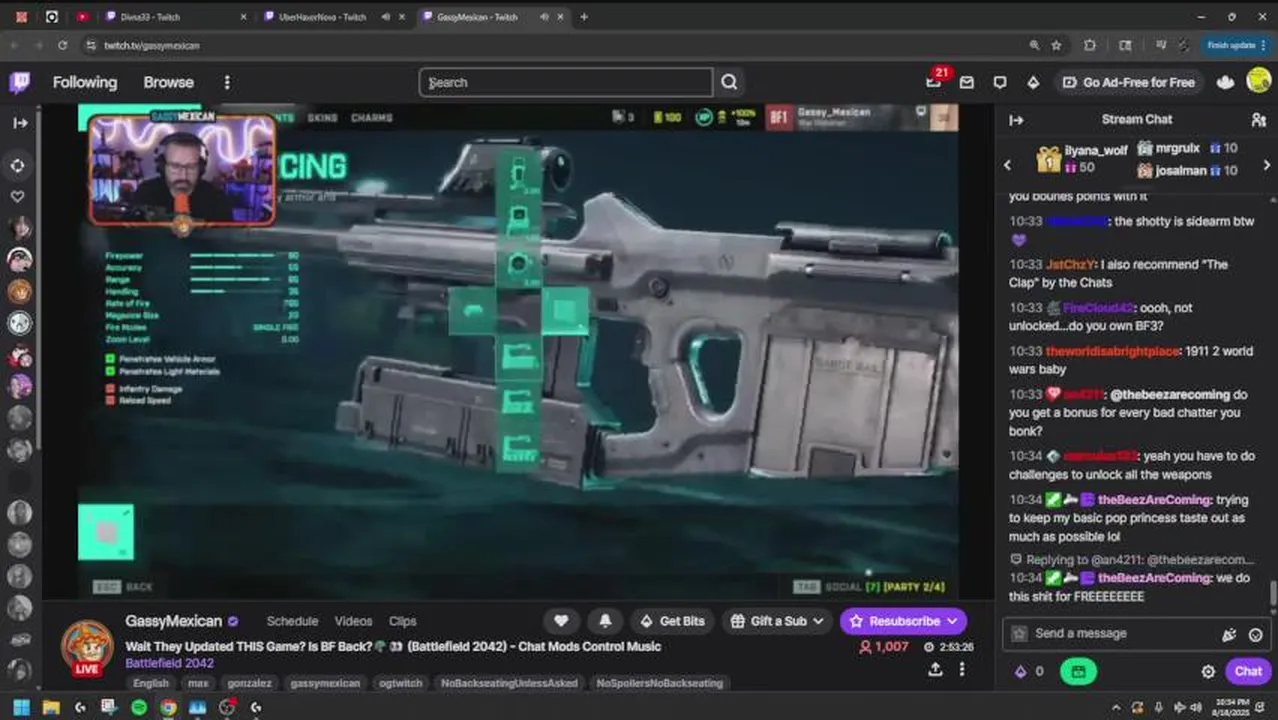This screenshot has height=720, width=1278.
Task: Click top gifter ilyana_wolf
Action: point(1096,150)
